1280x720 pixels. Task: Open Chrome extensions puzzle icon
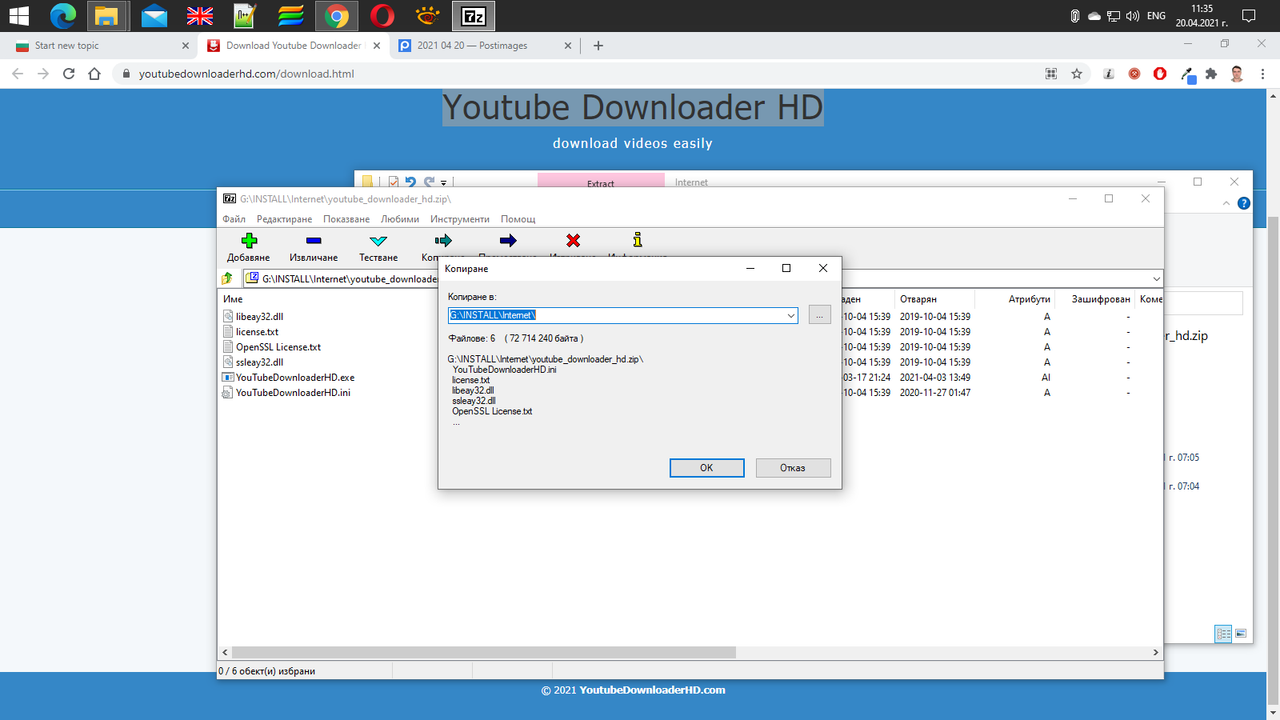pos(1211,73)
